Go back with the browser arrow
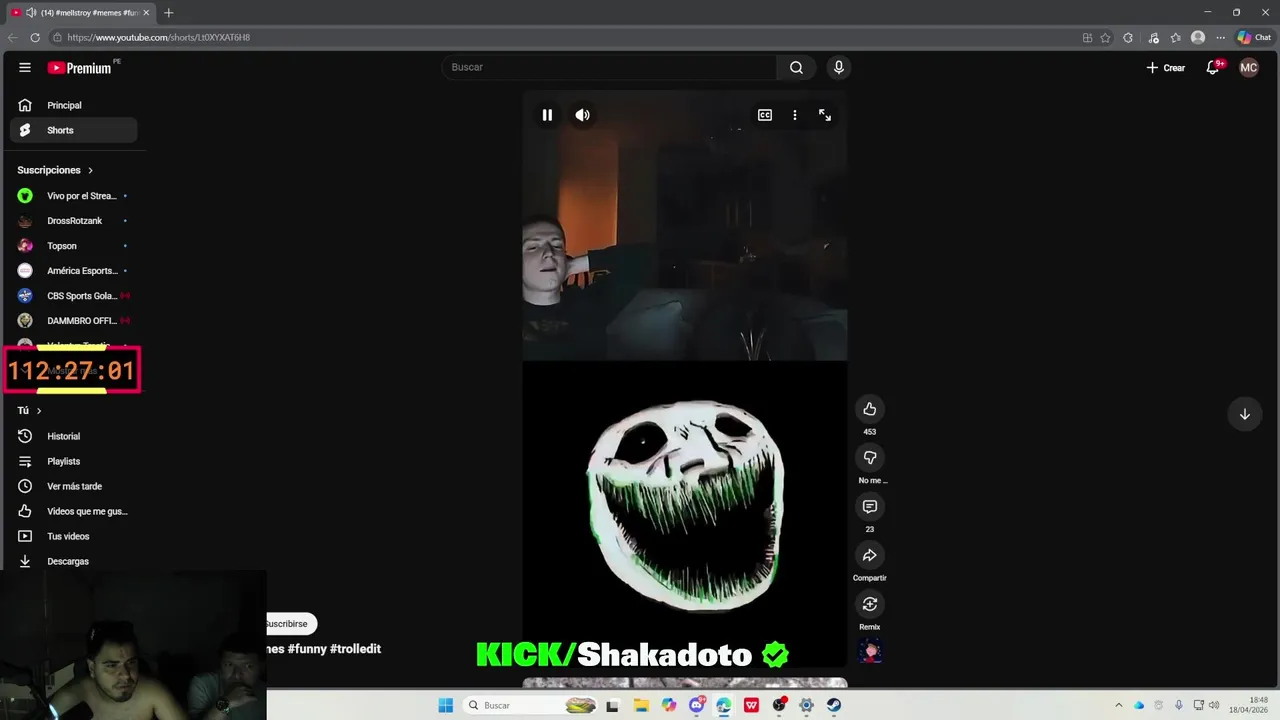 (12, 38)
